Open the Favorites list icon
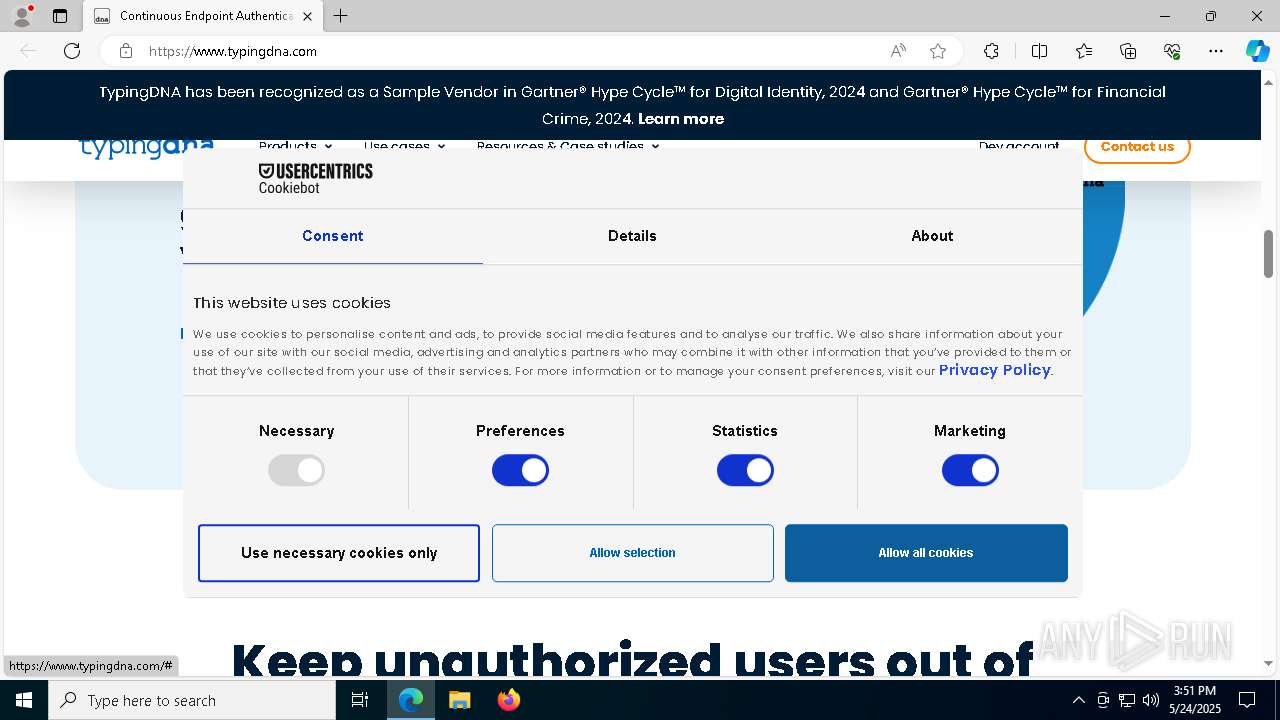The image size is (1280, 720). pos(1084,51)
